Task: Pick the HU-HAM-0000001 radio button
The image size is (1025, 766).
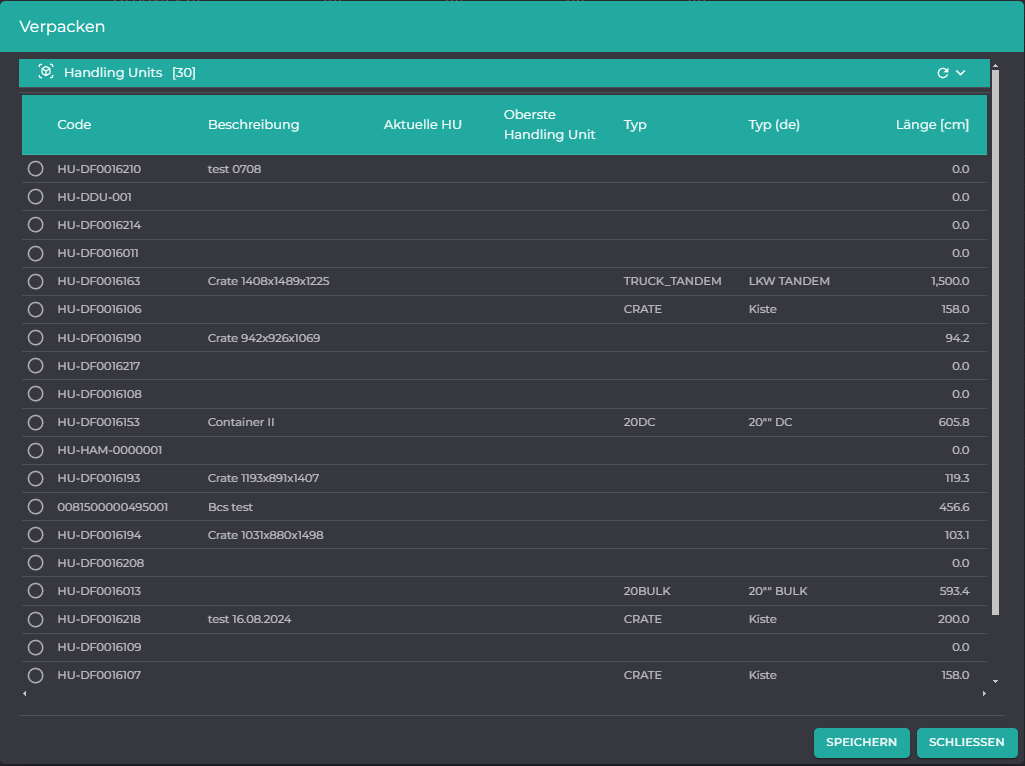Action: 36,450
